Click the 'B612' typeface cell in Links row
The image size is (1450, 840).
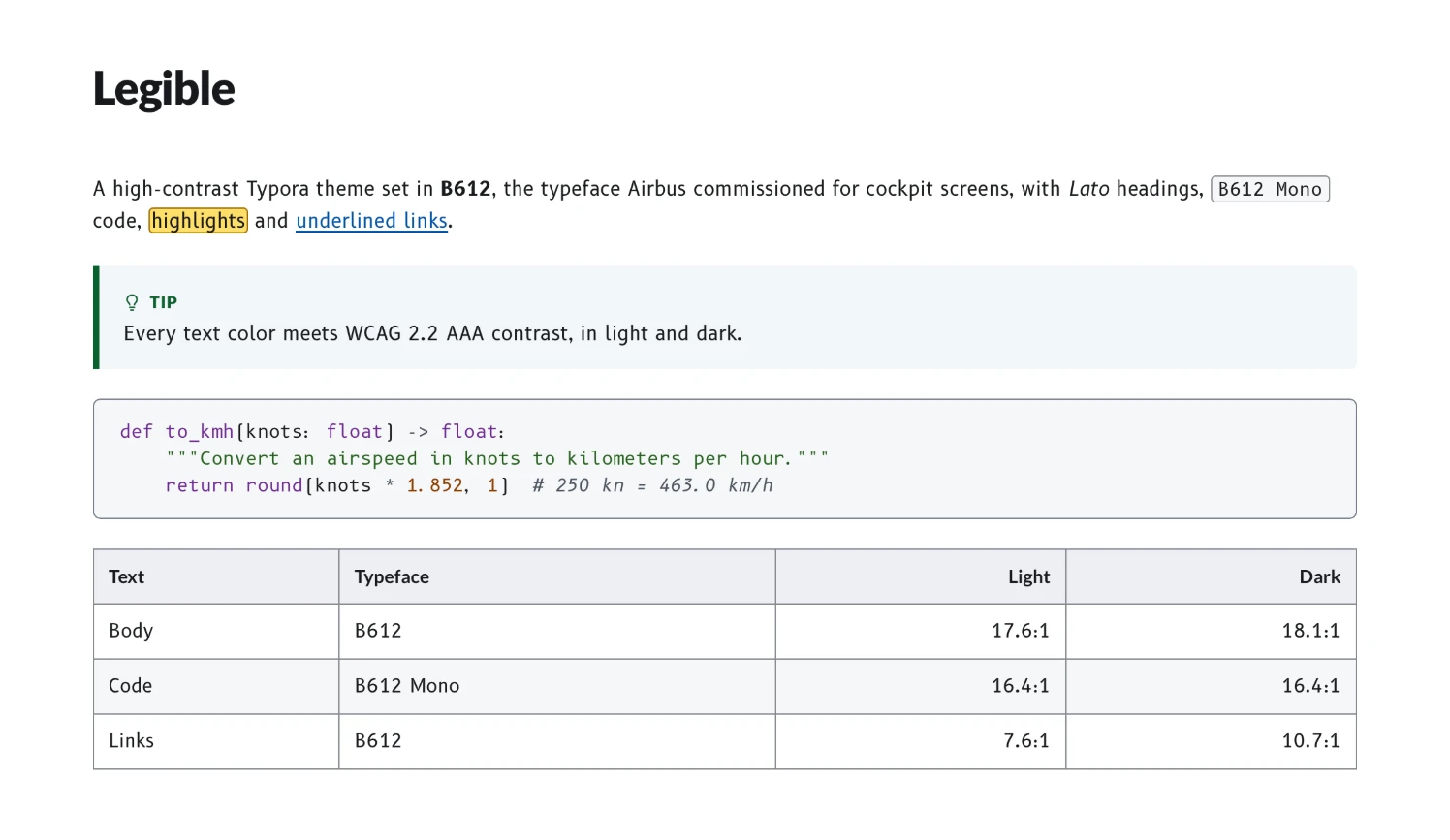click(557, 742)
